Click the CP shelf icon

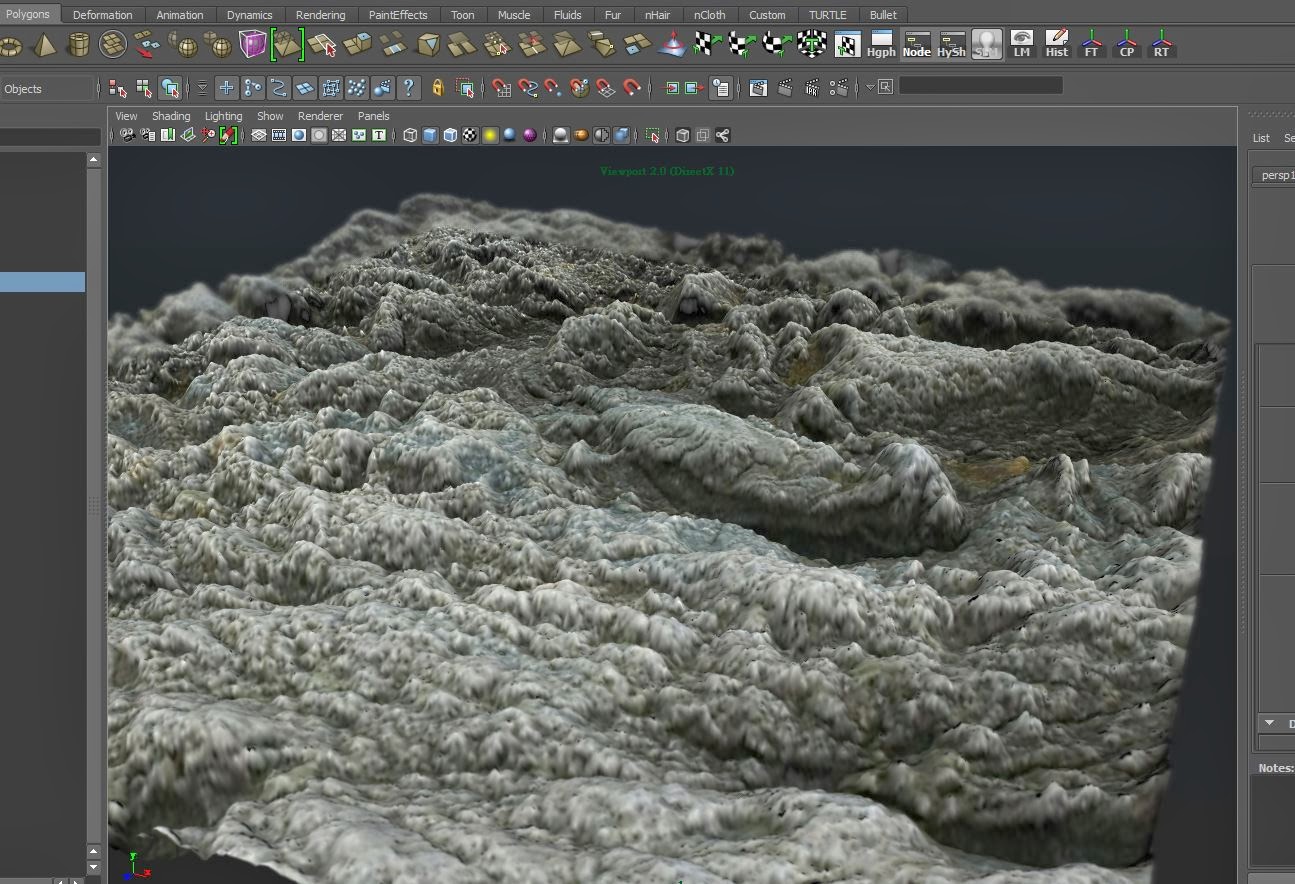[x=1126, y=45]
